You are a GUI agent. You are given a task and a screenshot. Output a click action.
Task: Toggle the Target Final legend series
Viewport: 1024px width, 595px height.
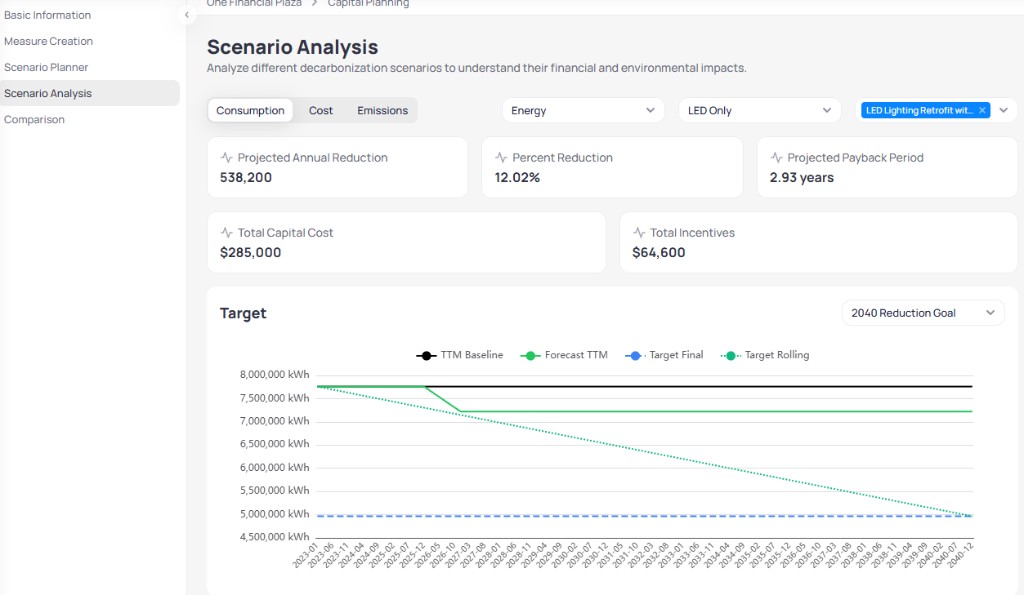[664, 355]
